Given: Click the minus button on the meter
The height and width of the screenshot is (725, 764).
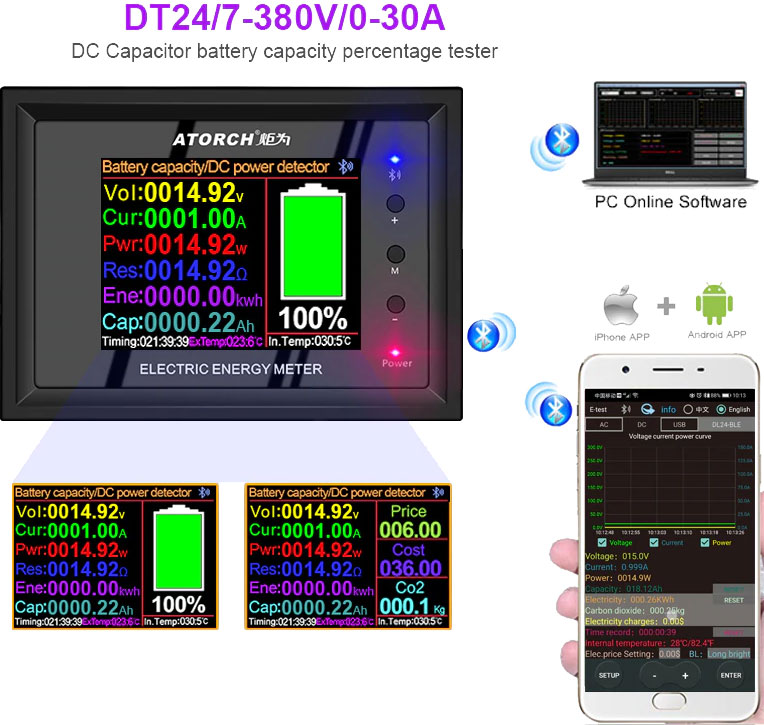Looking at the screenshot, I should [x=395, y=304].
